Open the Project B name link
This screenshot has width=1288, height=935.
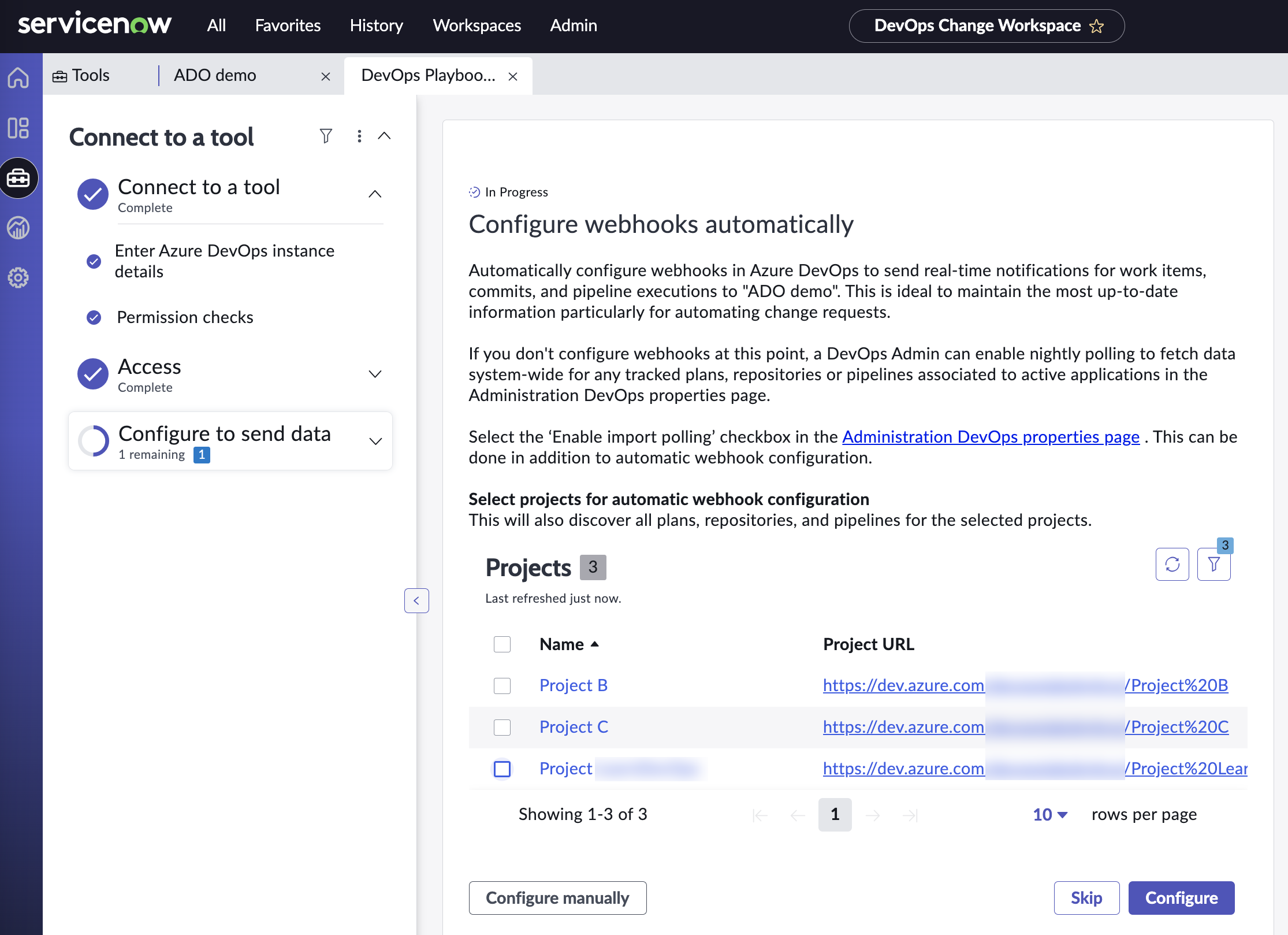574,685
